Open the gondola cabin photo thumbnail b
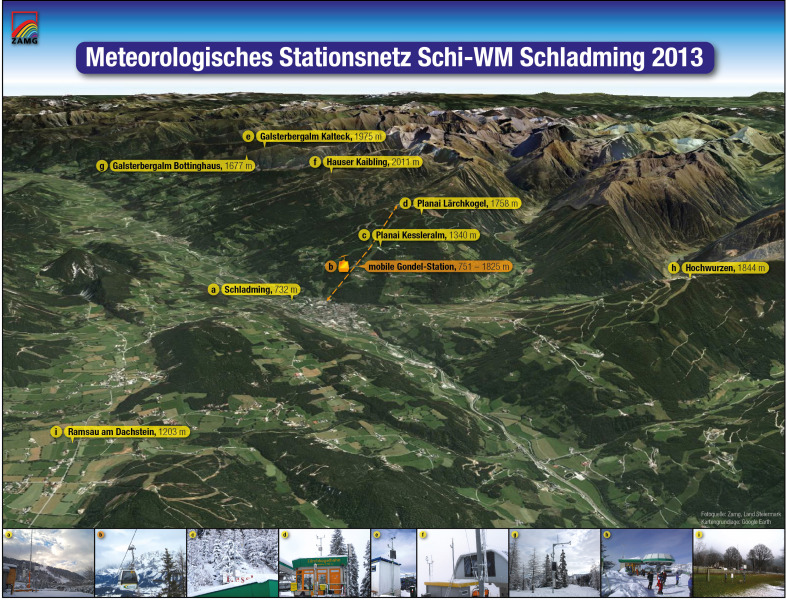Viewport: 786px width, 600px height. pos(140,563)
